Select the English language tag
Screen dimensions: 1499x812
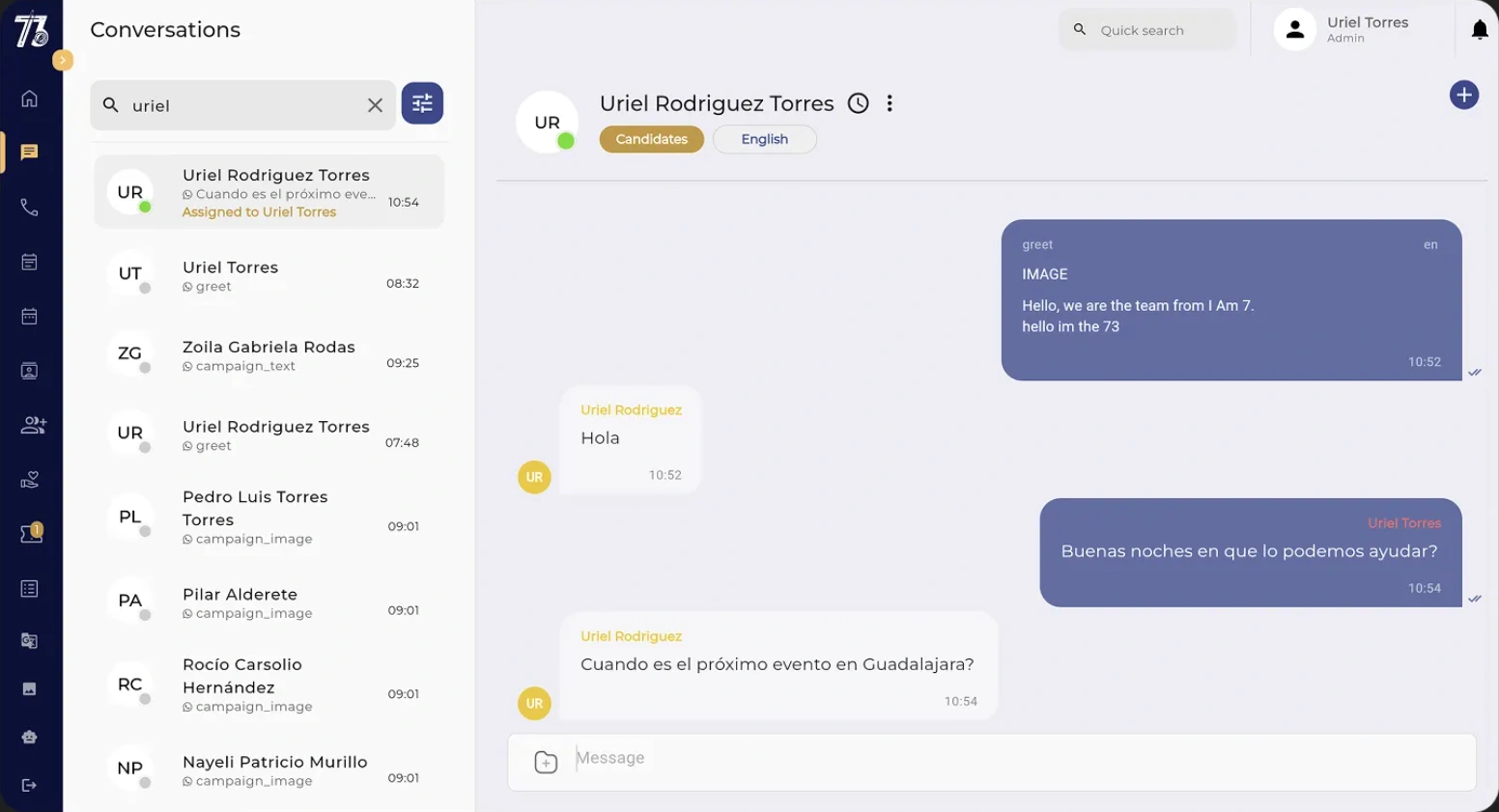(x=764, y=139)
